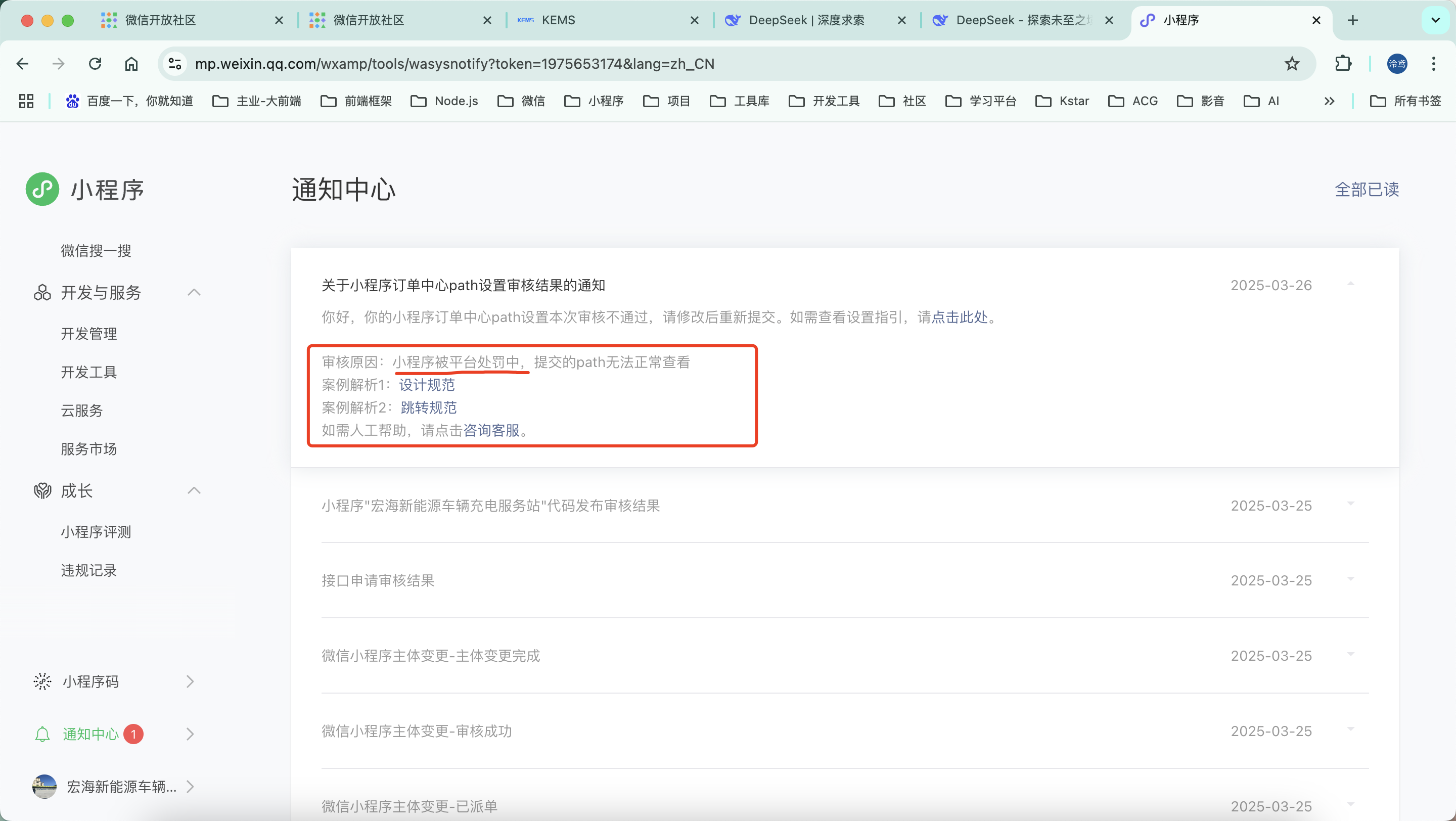This screenshot has height=821, width=1456.
Task: Open the 跳转规范 case analysis link
Action: 428,407
